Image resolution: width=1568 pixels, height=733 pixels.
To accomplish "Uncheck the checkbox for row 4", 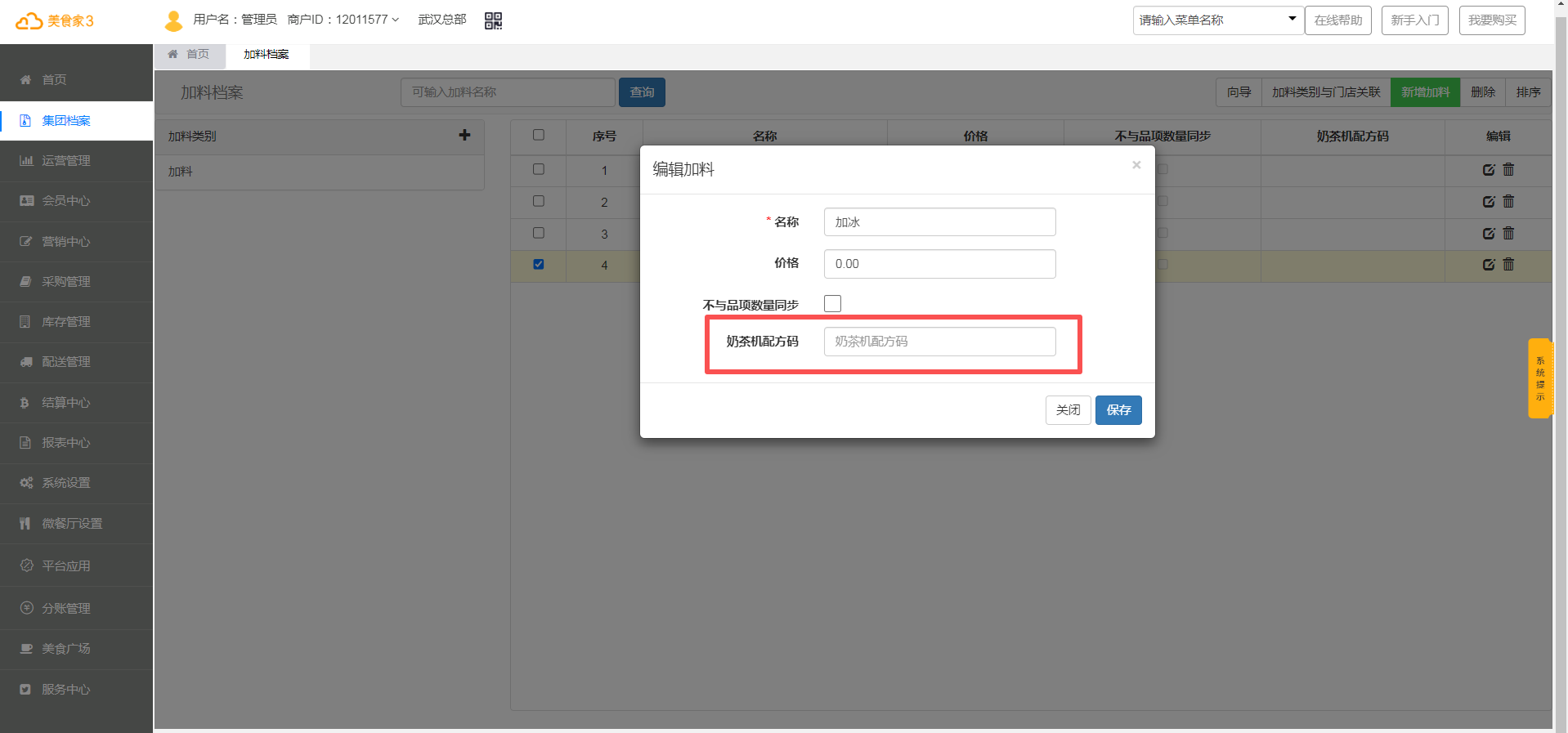I will [x=538, y=264].
